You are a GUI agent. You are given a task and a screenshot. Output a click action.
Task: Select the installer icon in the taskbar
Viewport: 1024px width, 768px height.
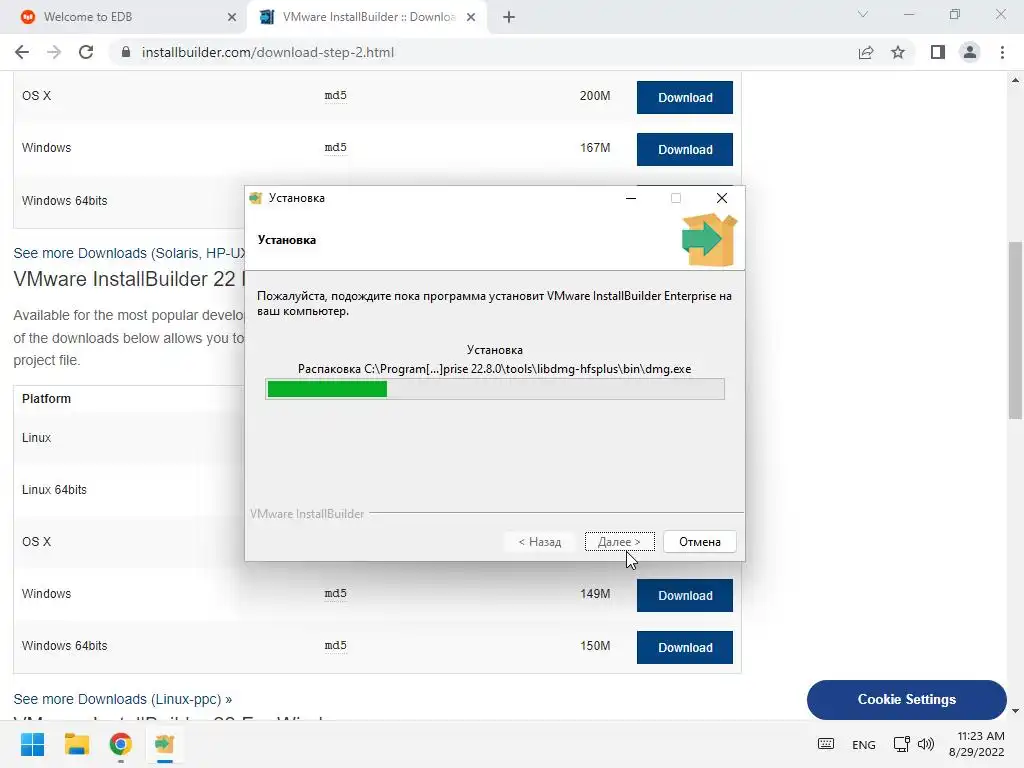point(164,744)
